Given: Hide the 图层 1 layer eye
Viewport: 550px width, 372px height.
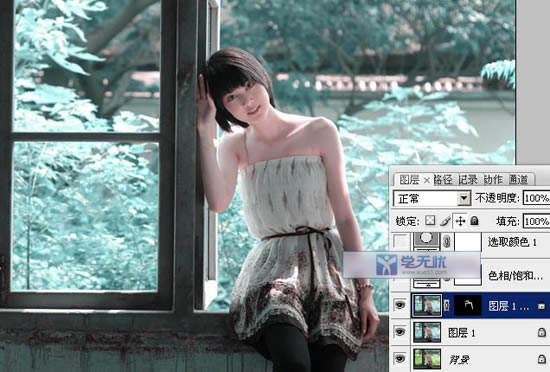Looking at the screenshot, I should click(x=400, y=331).
